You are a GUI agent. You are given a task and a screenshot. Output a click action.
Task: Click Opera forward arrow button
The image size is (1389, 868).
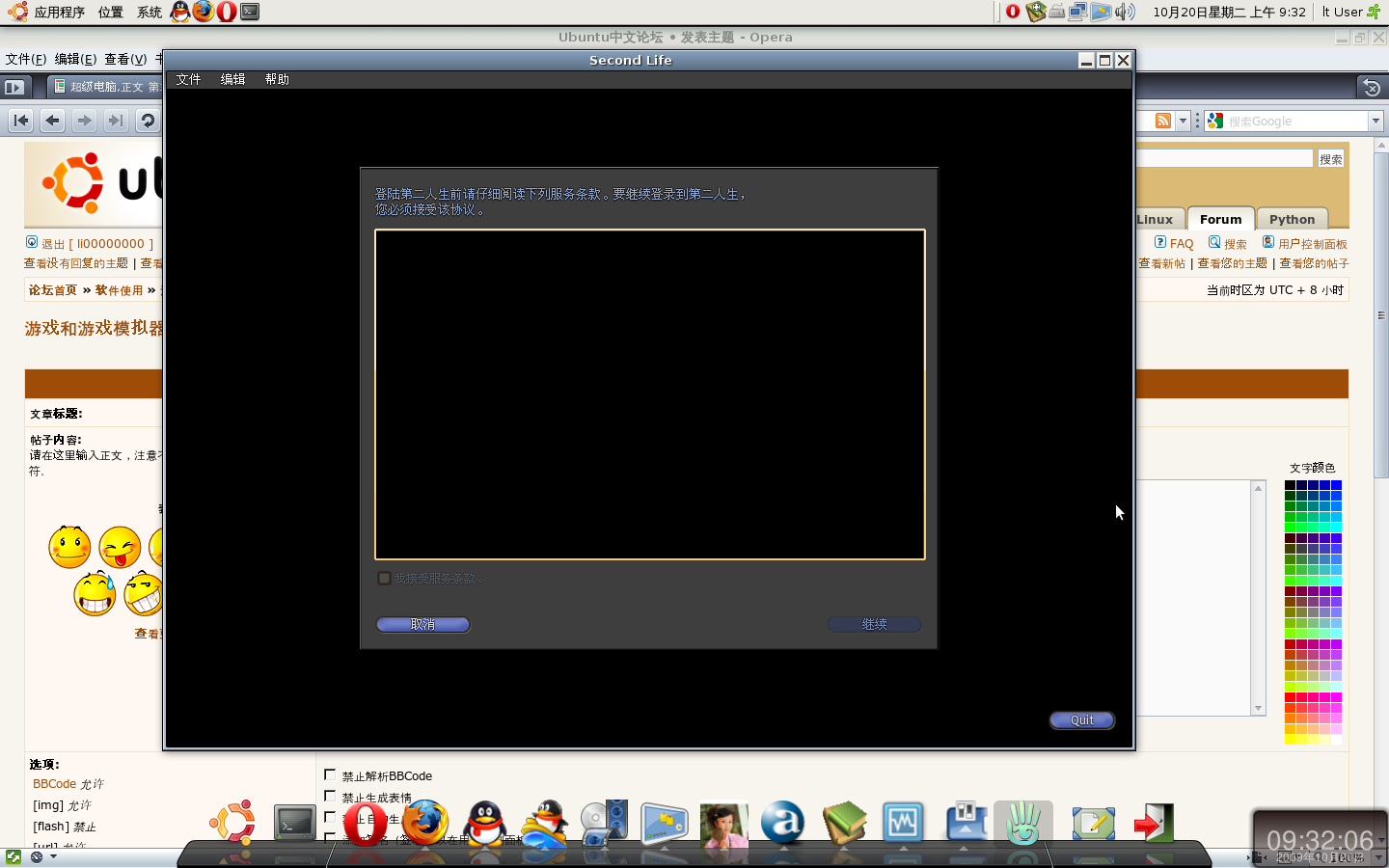(85, 121)
